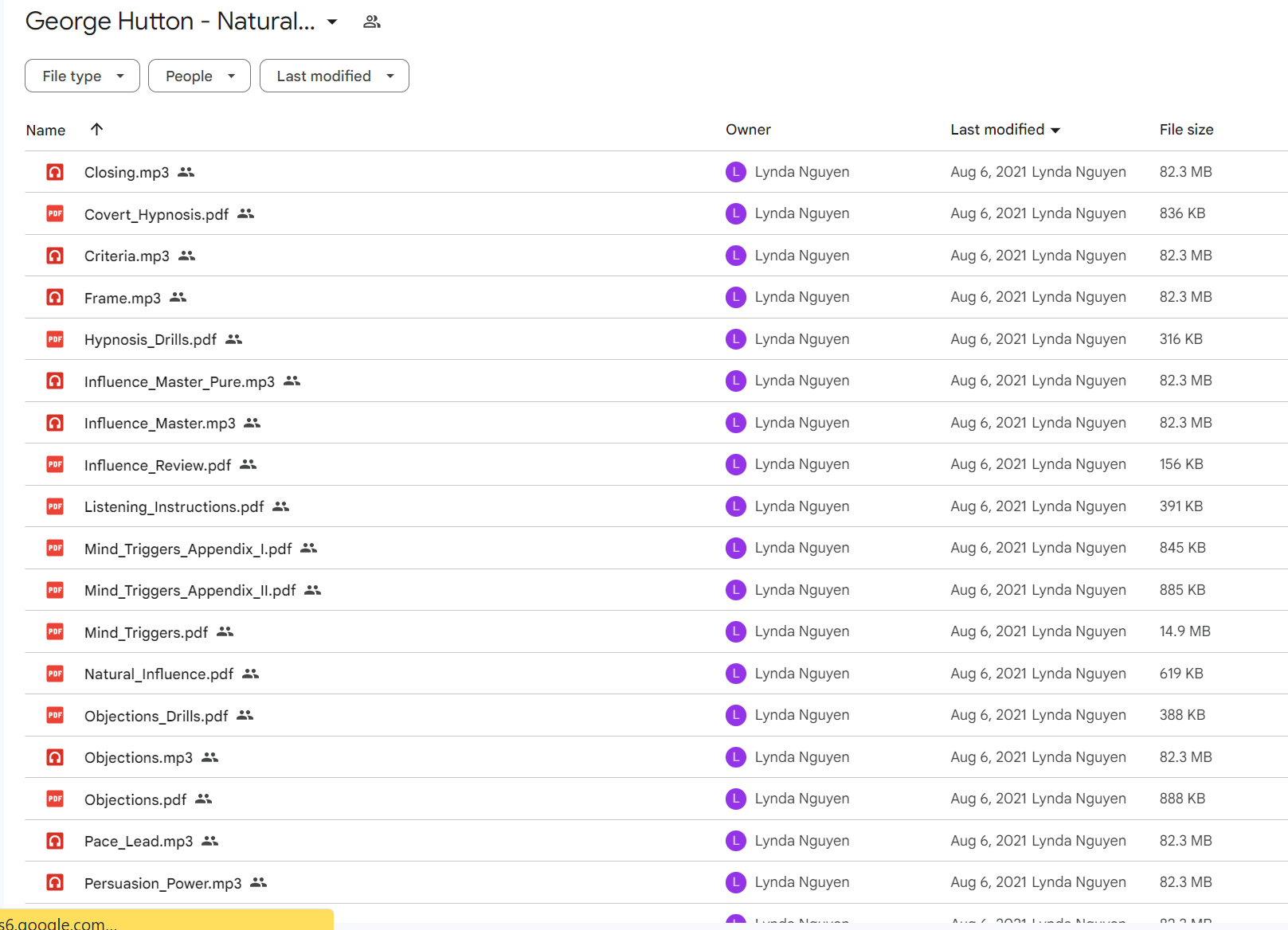
Task: Select Objections.pdf file name
Action: pyautogui.click(x=135, y=799)
